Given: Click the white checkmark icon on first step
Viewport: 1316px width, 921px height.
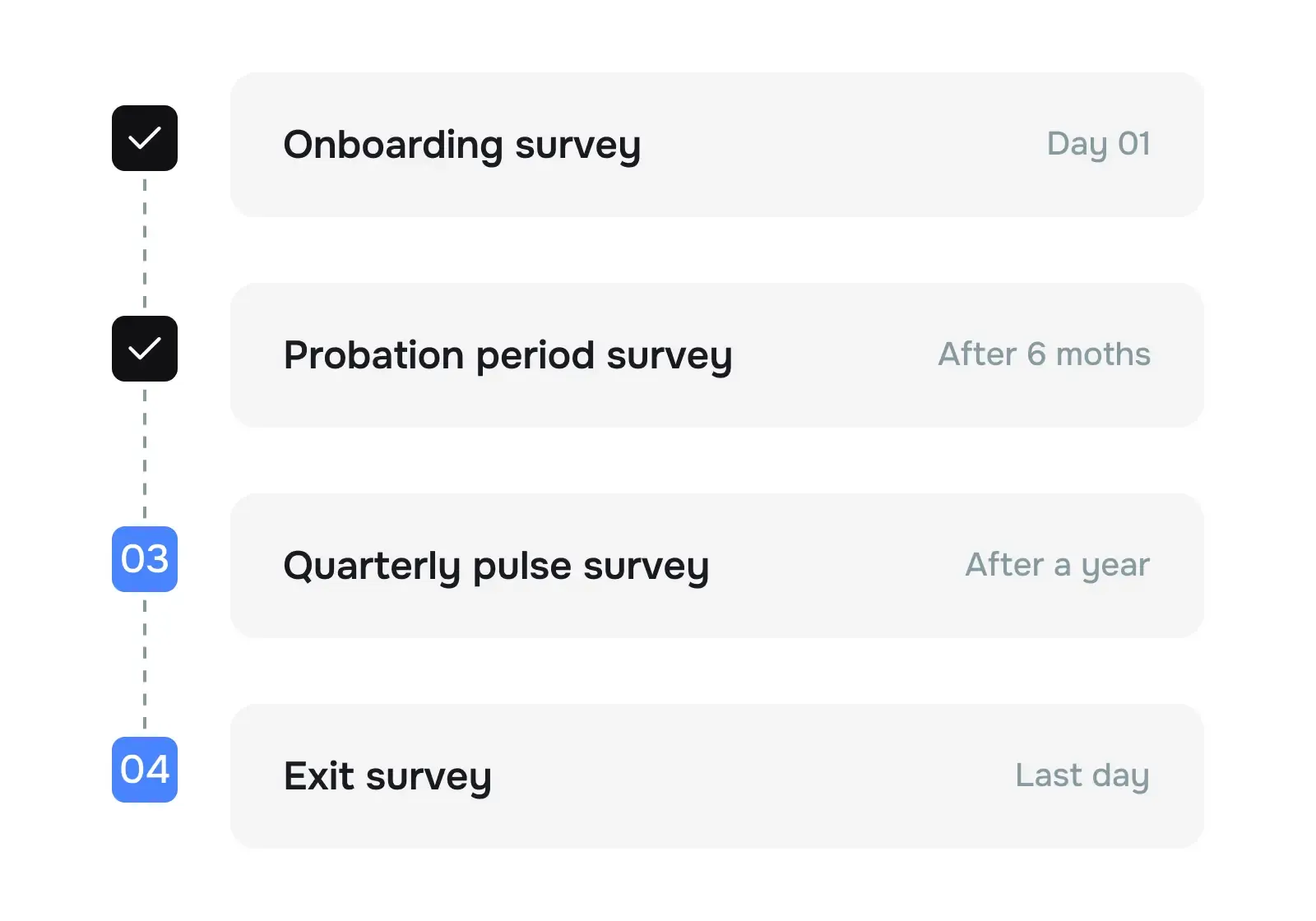Looking at the screenshot, I should point(145,138).
